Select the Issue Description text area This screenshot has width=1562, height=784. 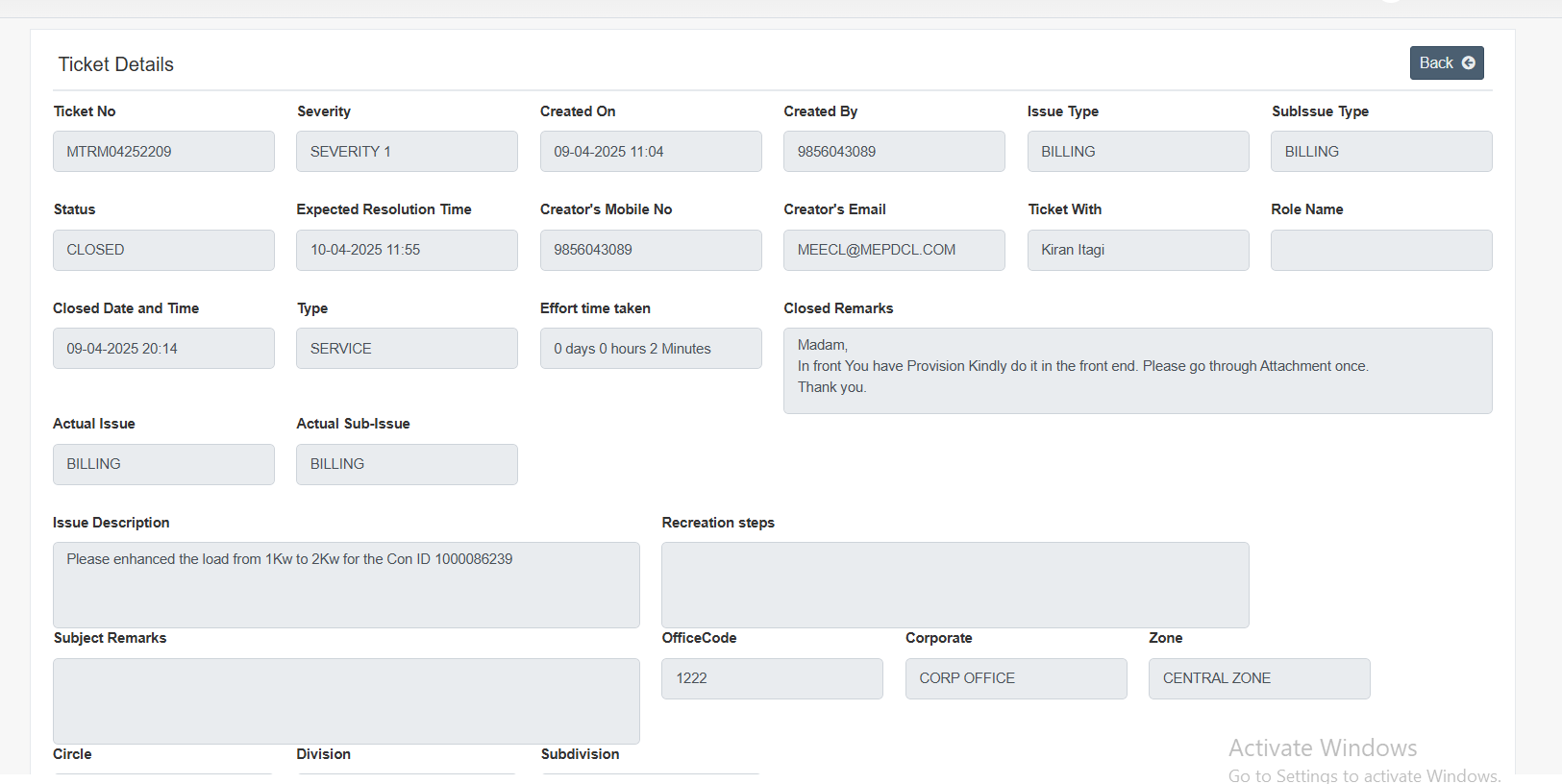346,585
